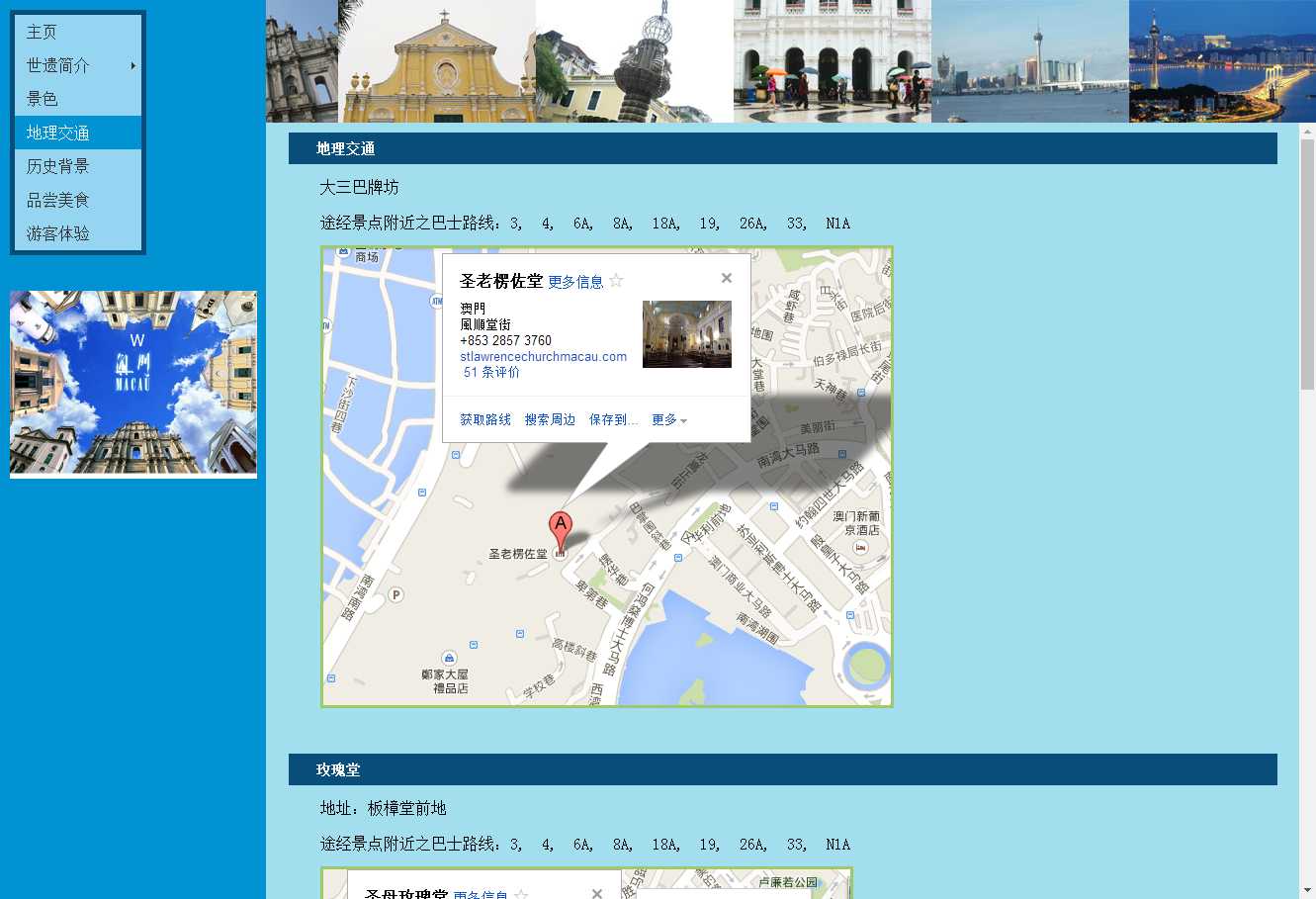This screenshot has width=1316, height=899.
Task: Open the 历史背景 menu item
Action: pos(58,166)
